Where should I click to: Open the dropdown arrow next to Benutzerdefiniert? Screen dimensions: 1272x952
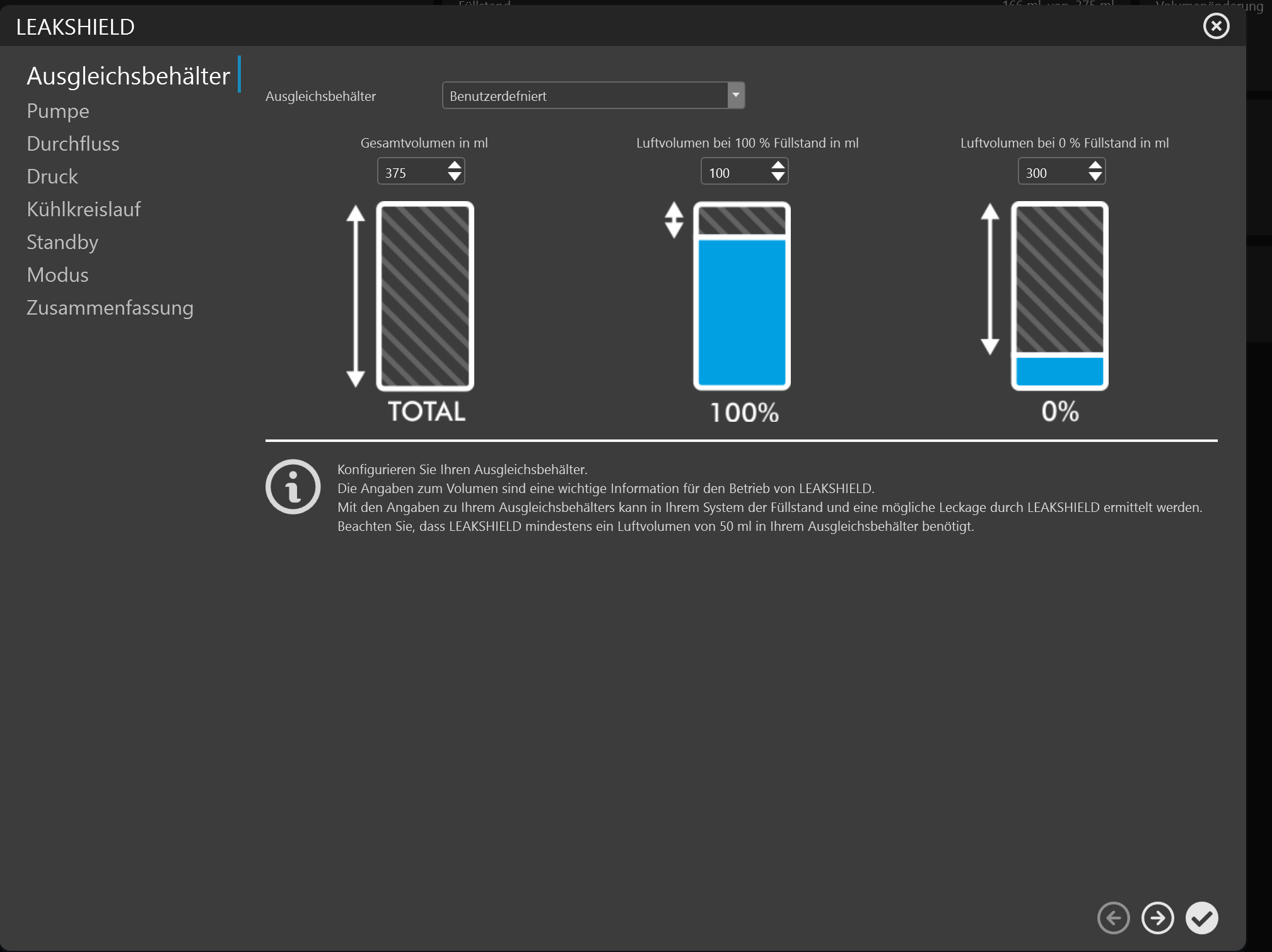click(737, 95)
